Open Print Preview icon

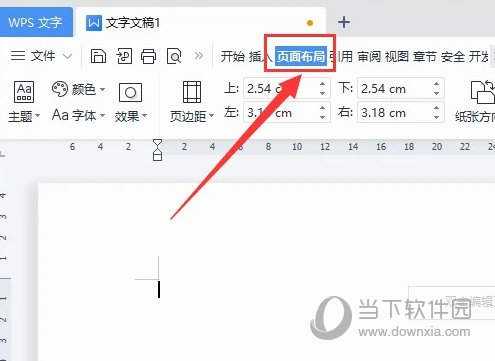click(174, 56)
